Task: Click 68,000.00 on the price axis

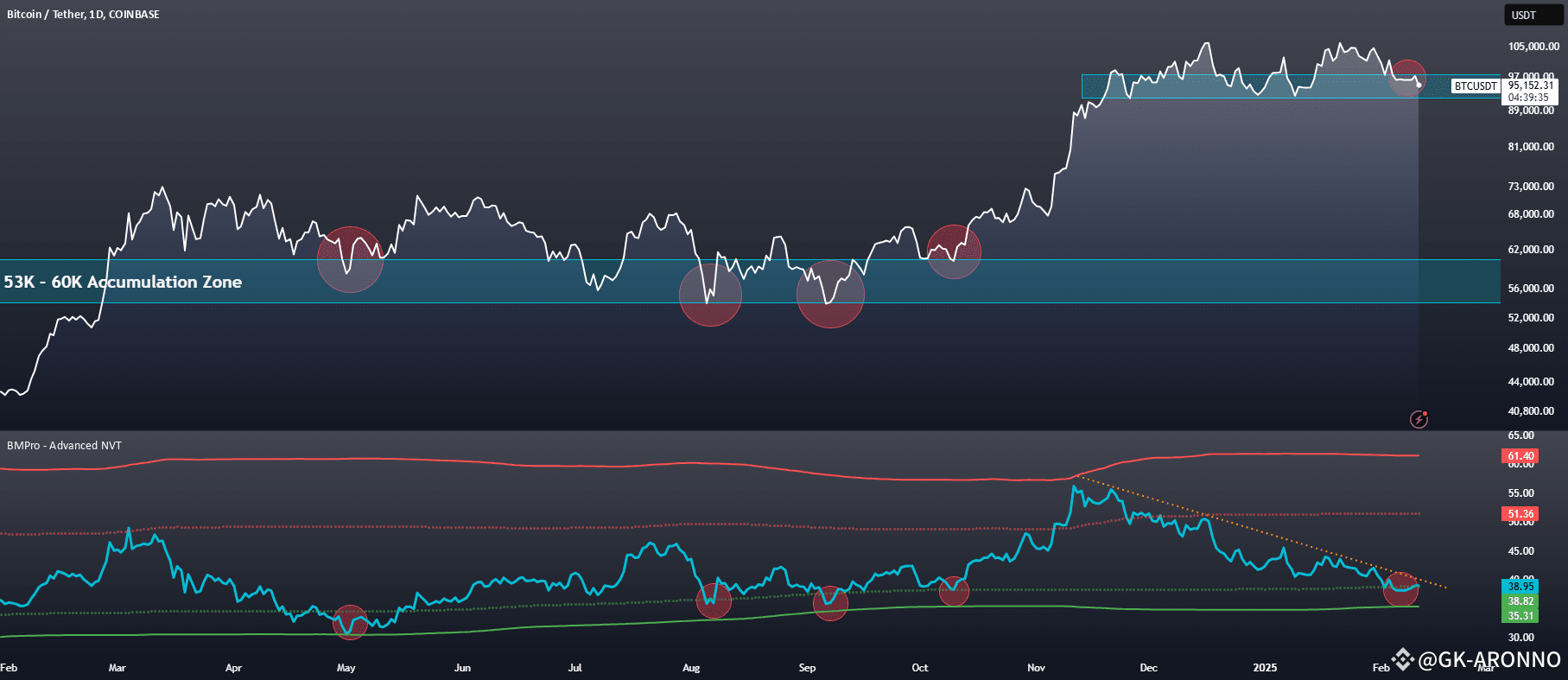Action: pos(1531,214)
